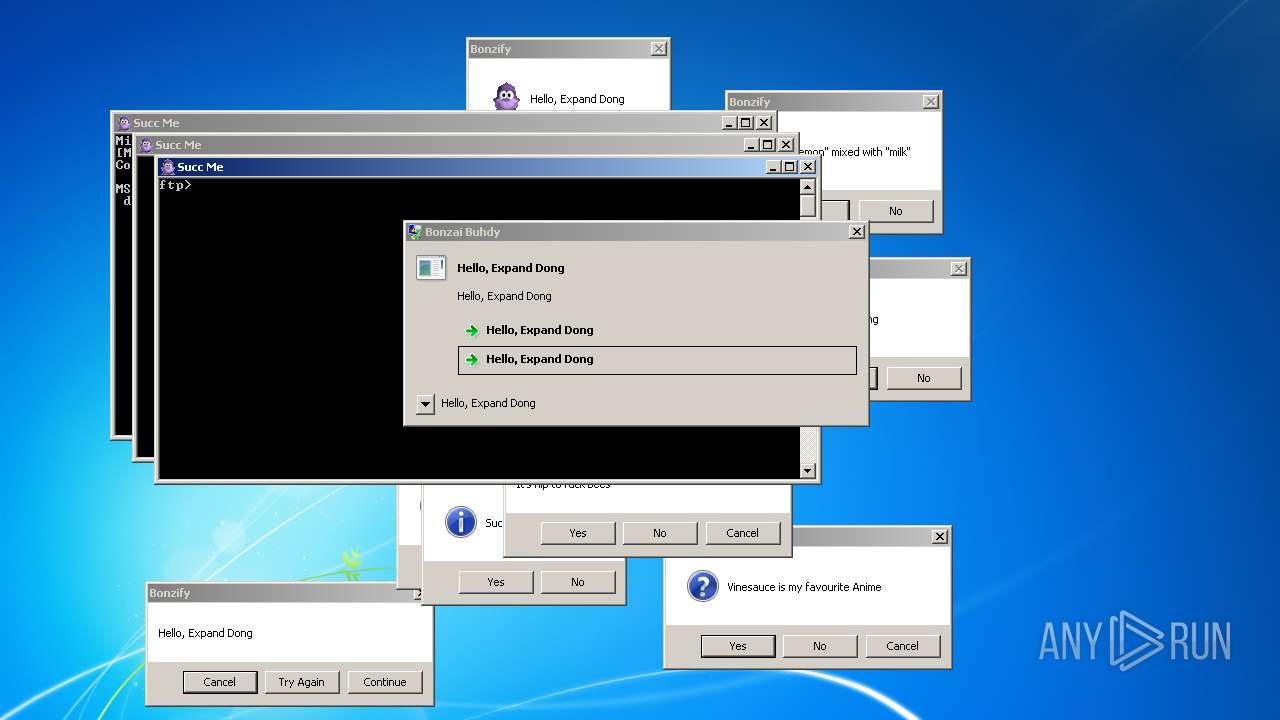The width and height of the screenshot is (1280, 720).
Task: Click Yes in the bees message dialog
Action: point(578,533)
